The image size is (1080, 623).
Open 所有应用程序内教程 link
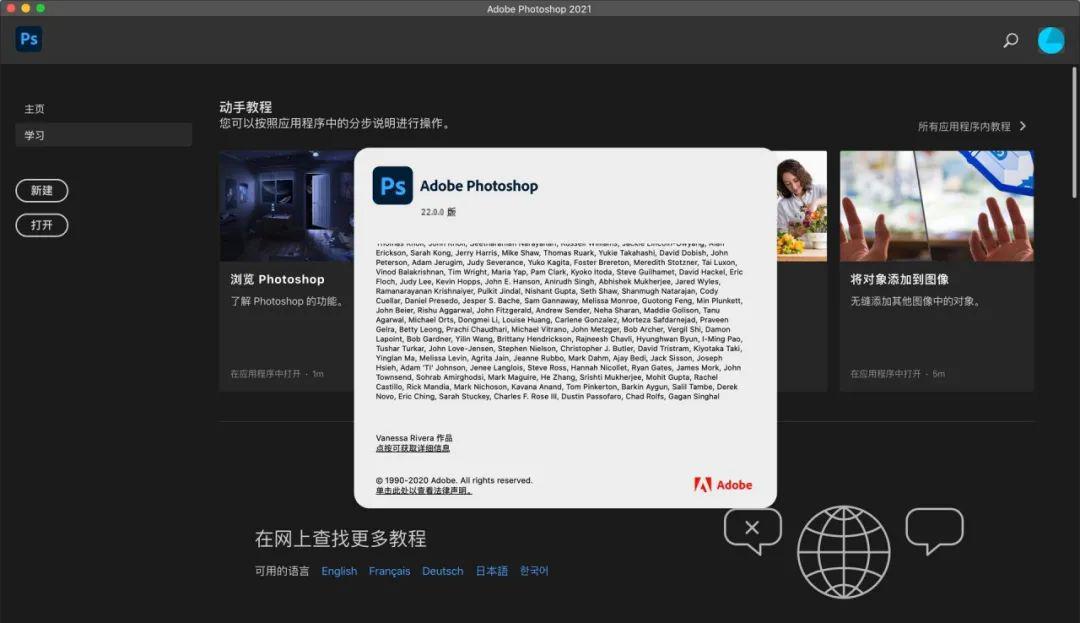pos(964,127)
